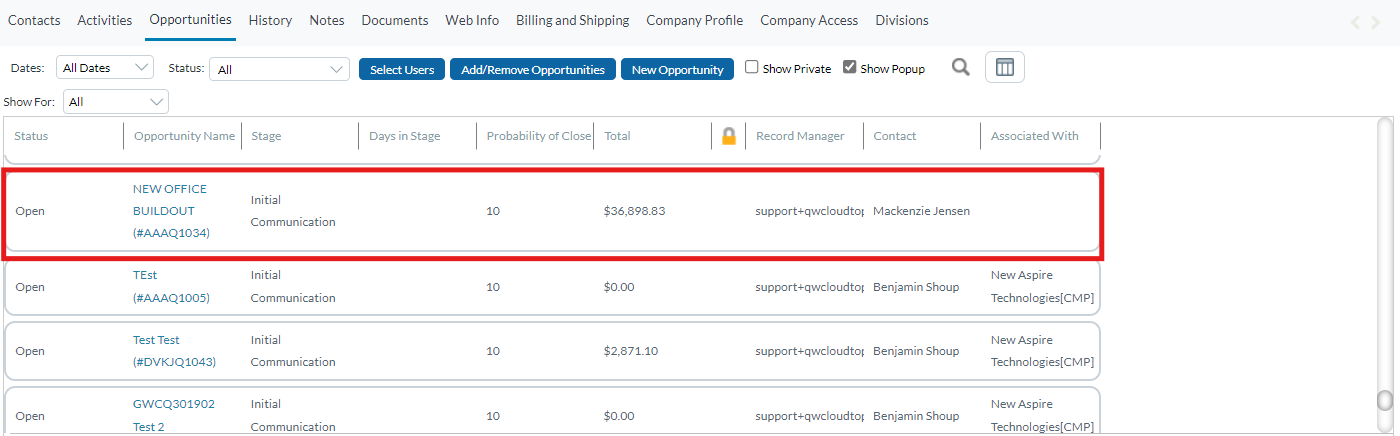Switch to the Contacts tab
The width and height of the screenshot is (1400, 436).
34,20
